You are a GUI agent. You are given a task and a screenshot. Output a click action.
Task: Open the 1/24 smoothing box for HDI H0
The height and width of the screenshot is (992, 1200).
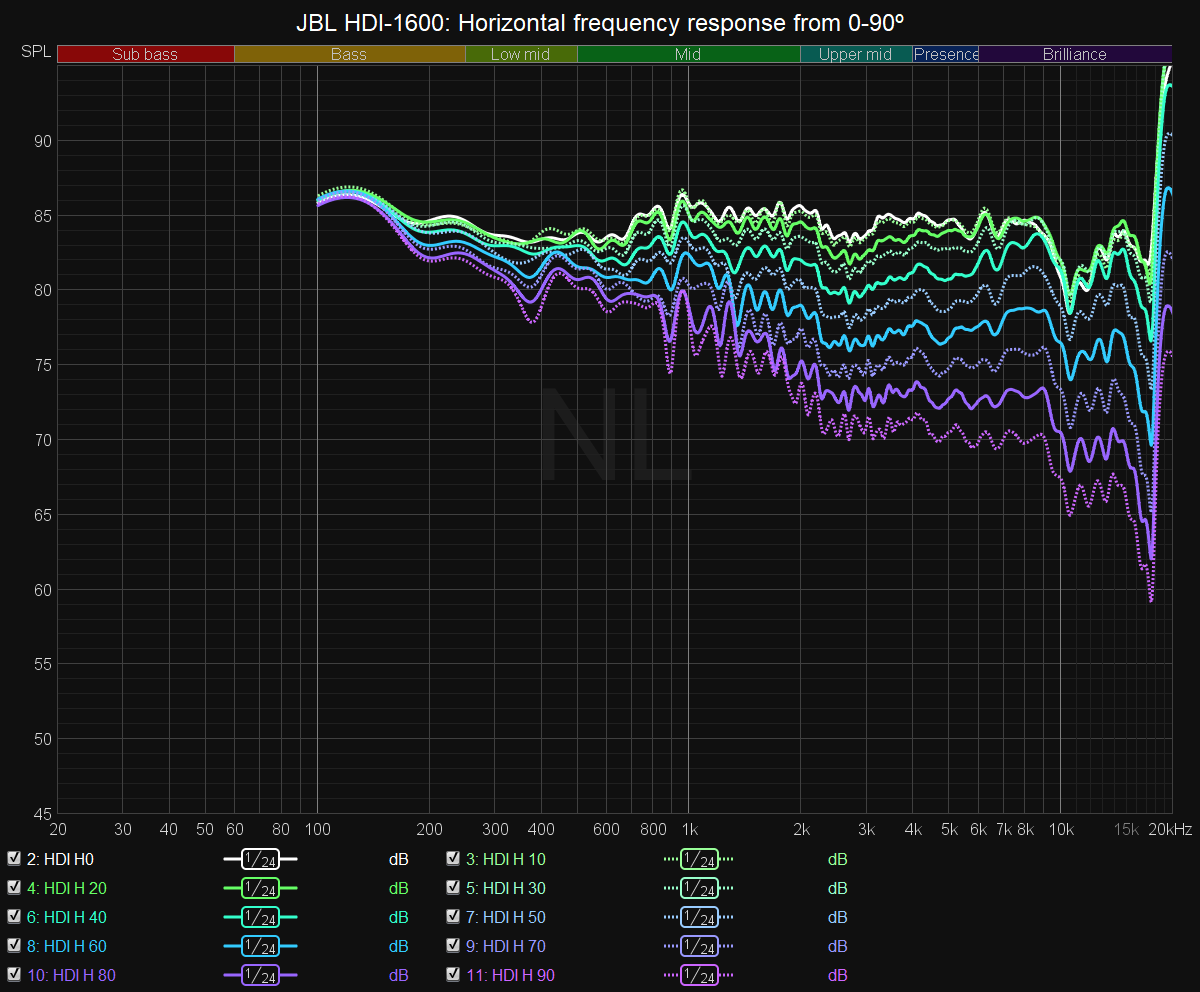(260, 859)
